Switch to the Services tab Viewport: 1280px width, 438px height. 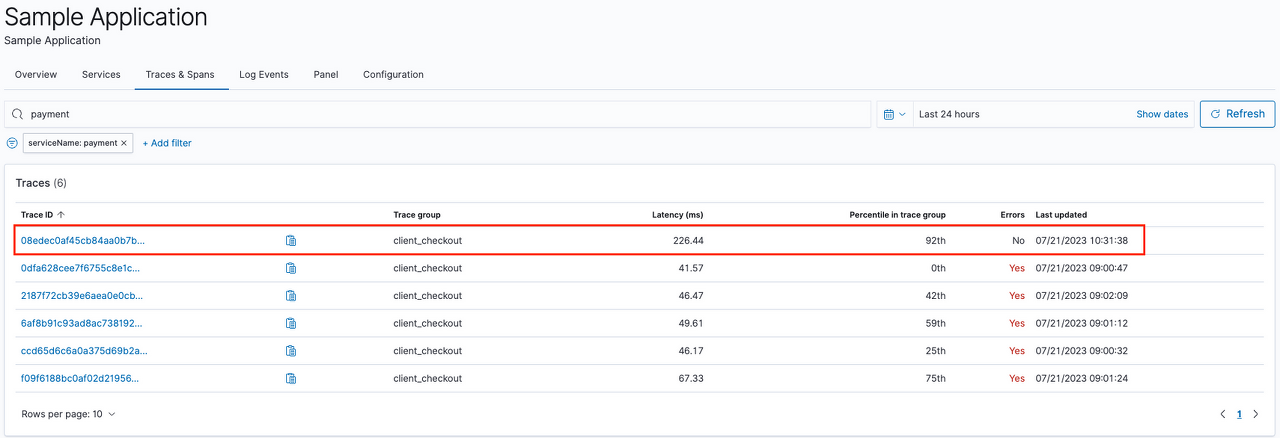tap(101, 75)
